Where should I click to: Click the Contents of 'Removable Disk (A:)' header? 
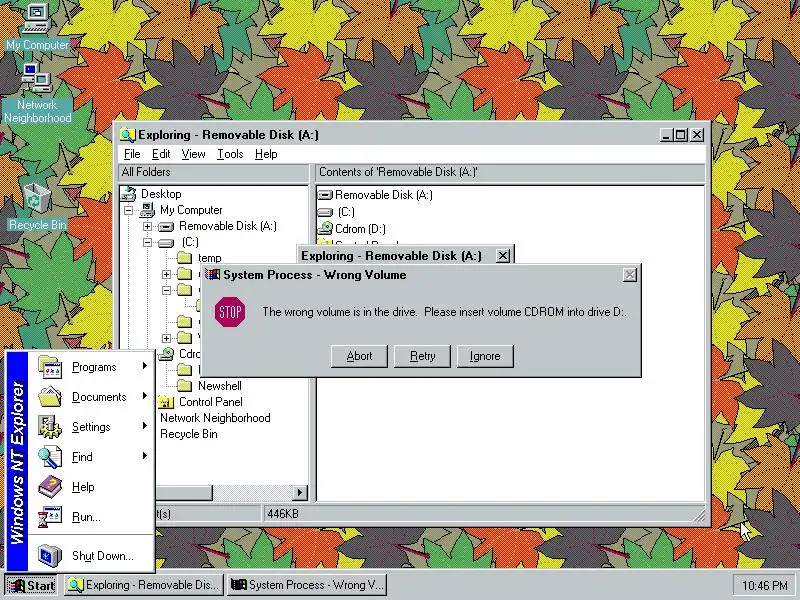pyautogui.click(x=510, y=172)
